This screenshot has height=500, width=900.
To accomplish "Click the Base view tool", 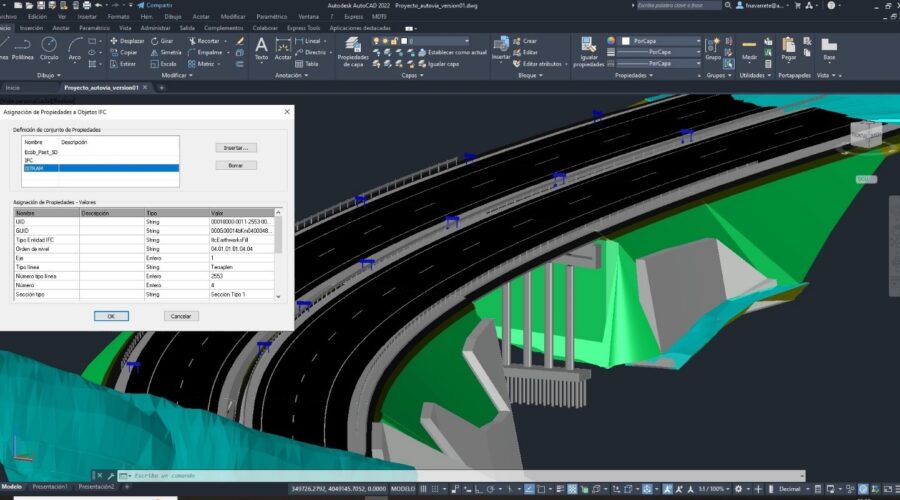I will [829, 49].
